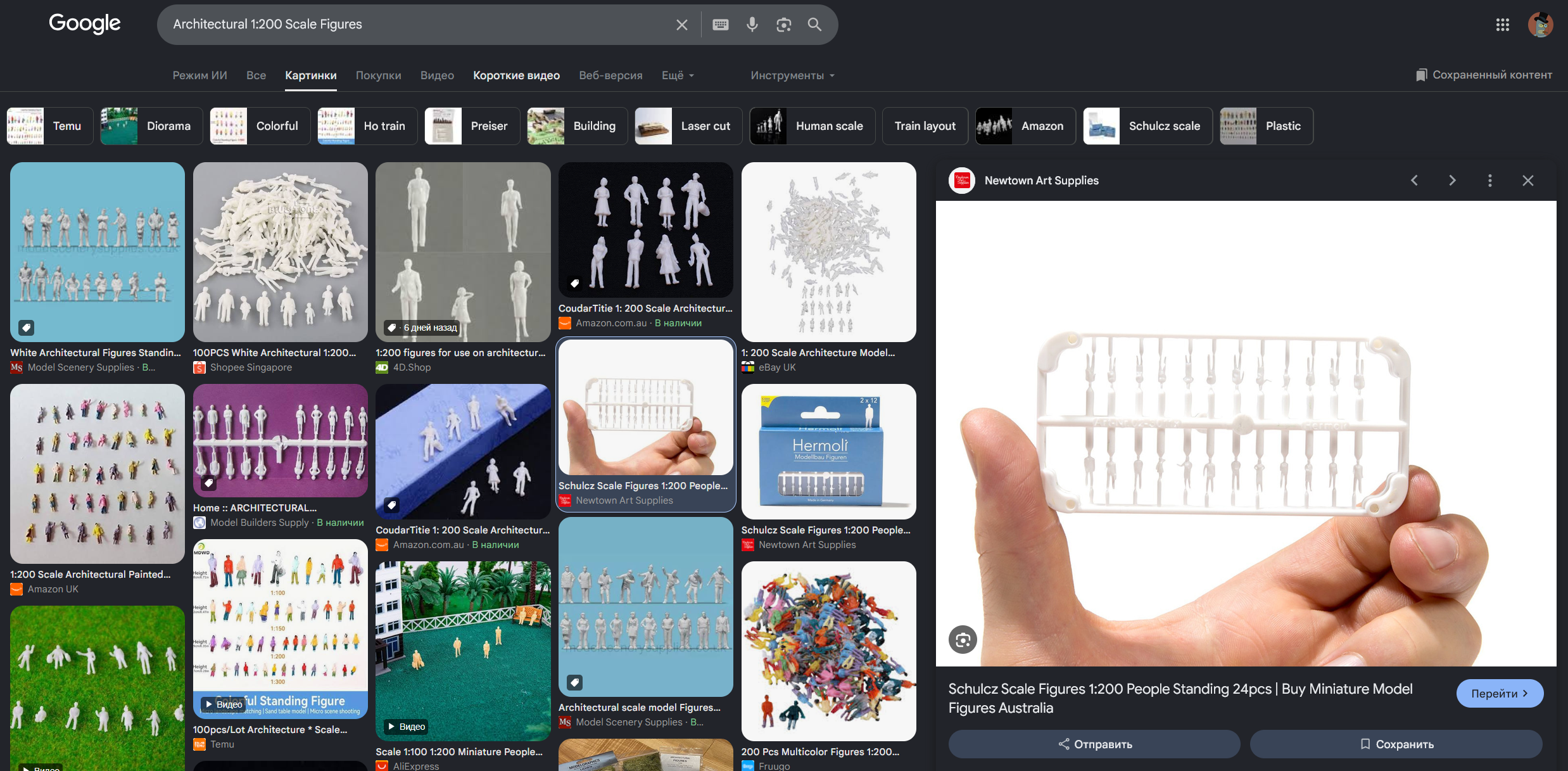This screenshot has width=1568, height=771.
Task: Select the Preiser filter chip
Action: (472, 126)
